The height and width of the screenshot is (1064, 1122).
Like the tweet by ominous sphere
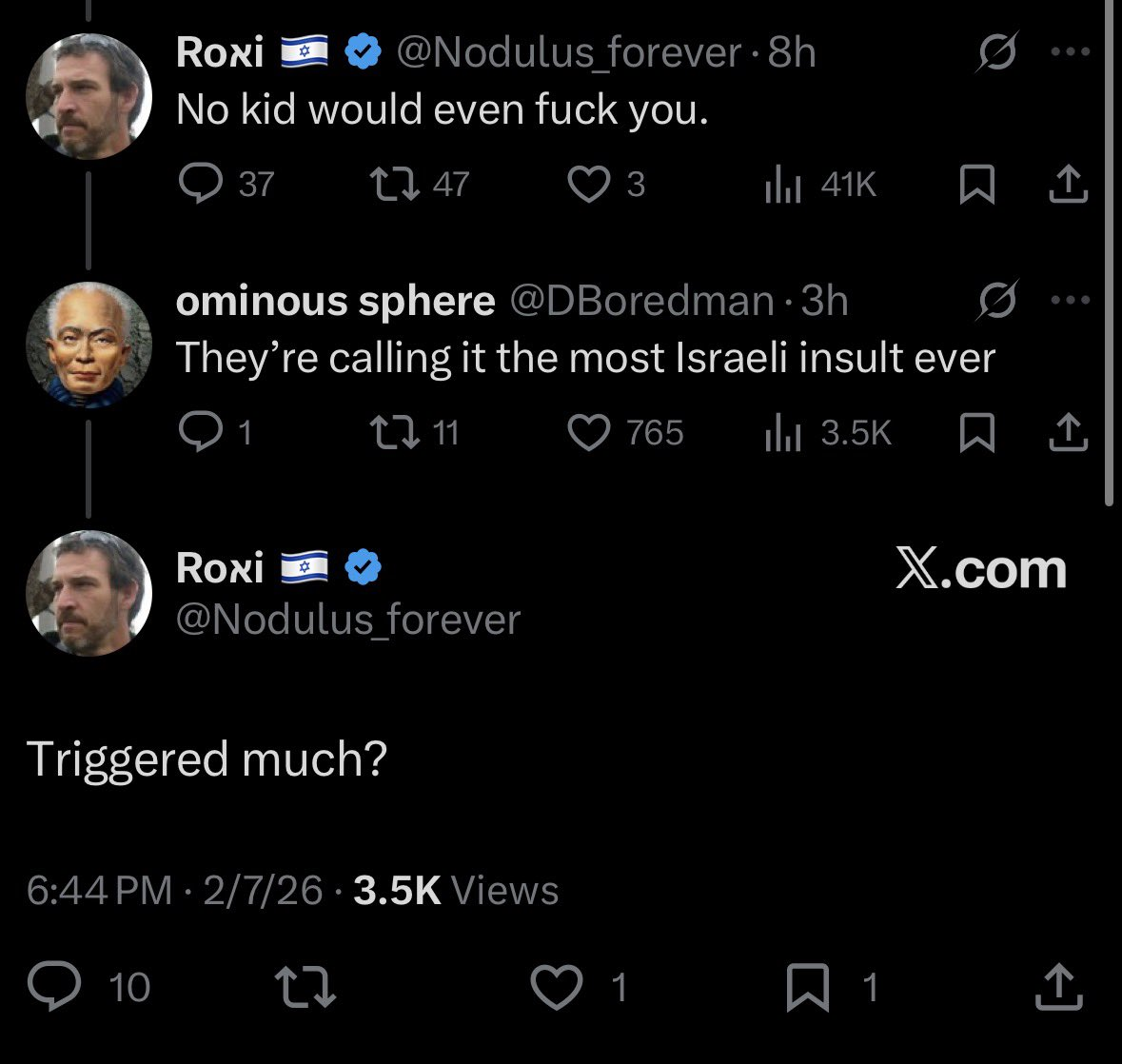[589, 433]
